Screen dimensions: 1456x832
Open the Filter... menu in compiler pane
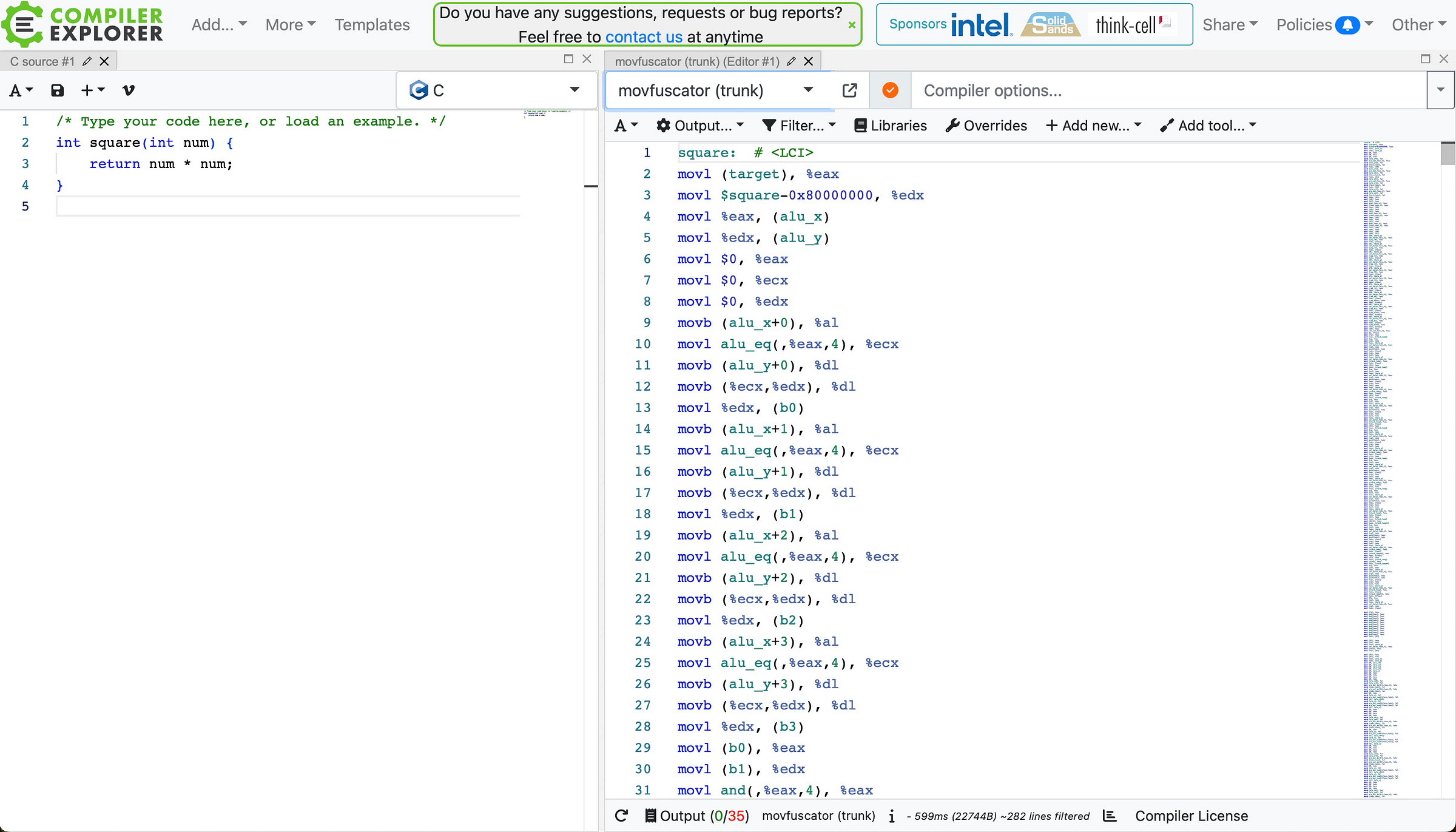799,126
